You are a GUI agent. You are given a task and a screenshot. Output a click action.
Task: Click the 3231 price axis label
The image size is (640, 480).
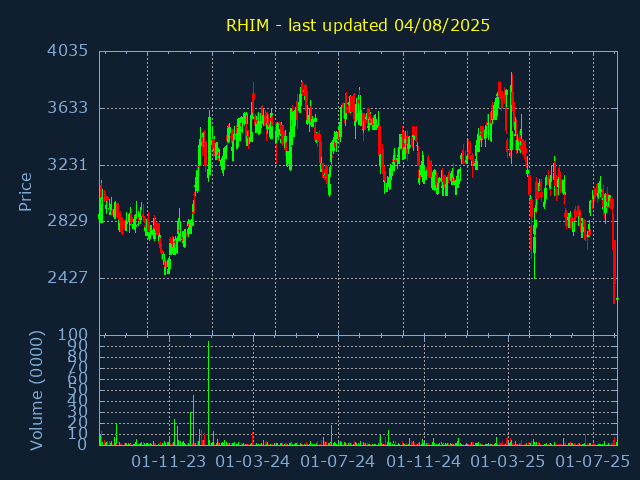(x=67, y=165)
